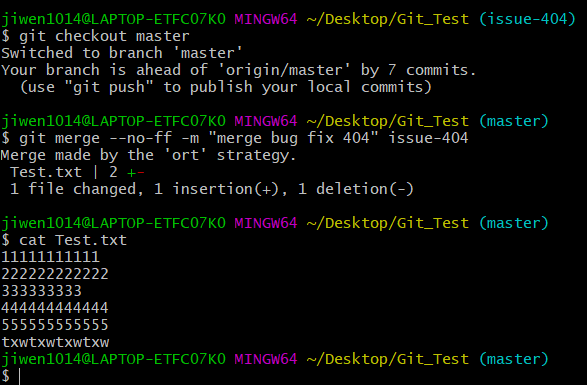Click the git push hint line
The width and height of the screenshot is (587, 385).
(x=226, y=87)
